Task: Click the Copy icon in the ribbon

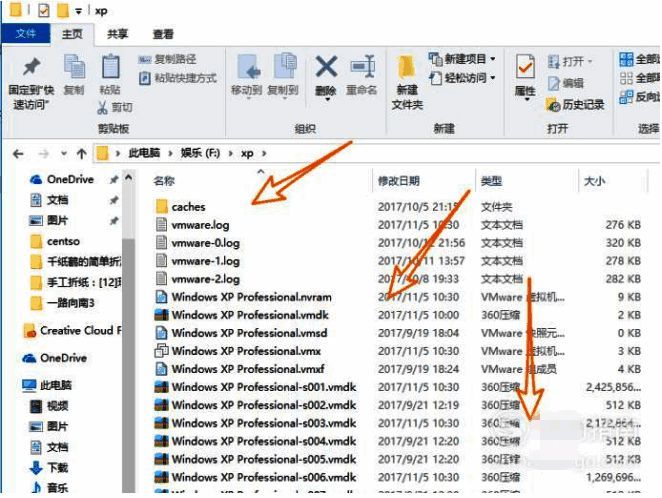Action: point(74,70)
